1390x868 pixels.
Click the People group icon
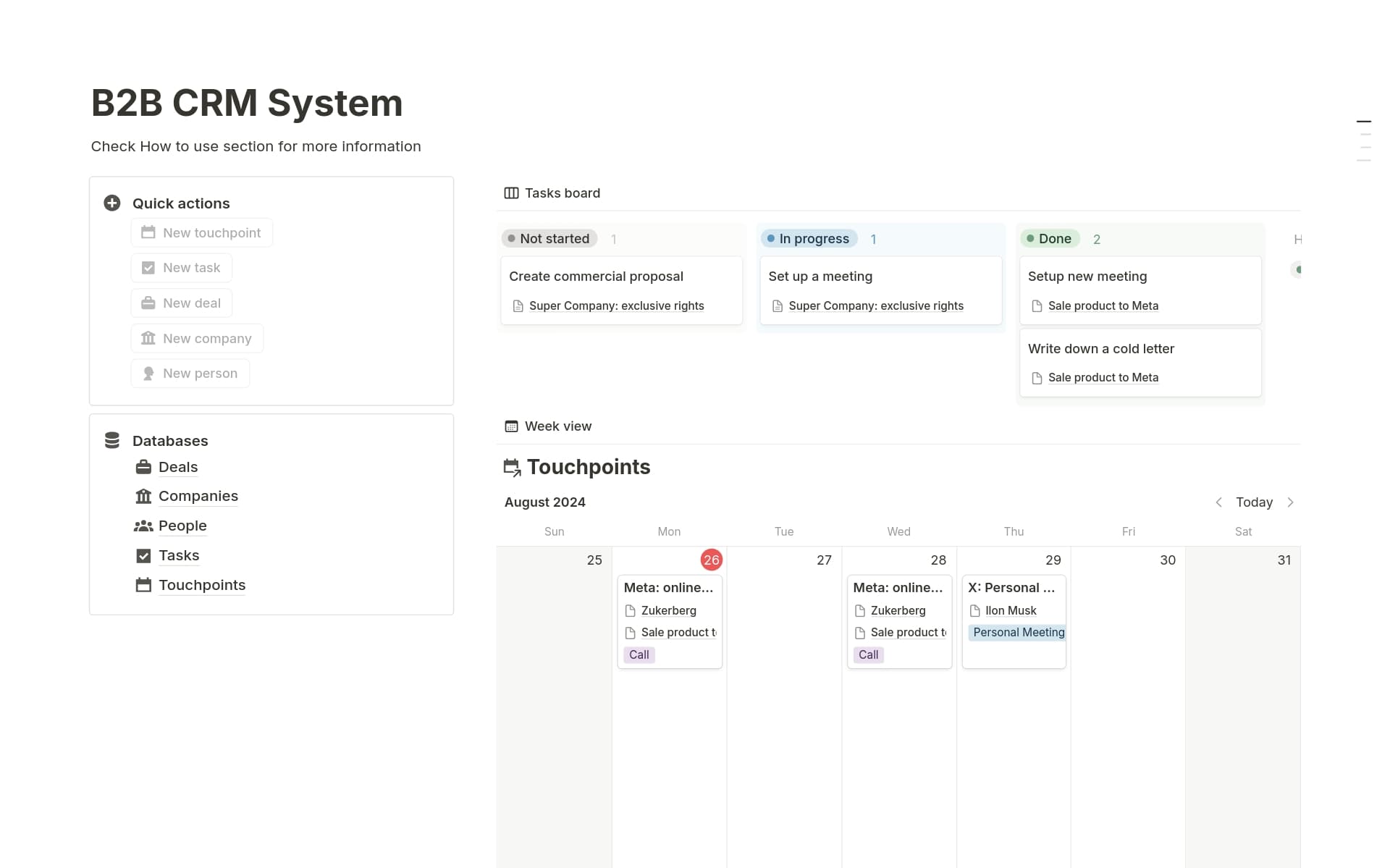tap(143, 526)
